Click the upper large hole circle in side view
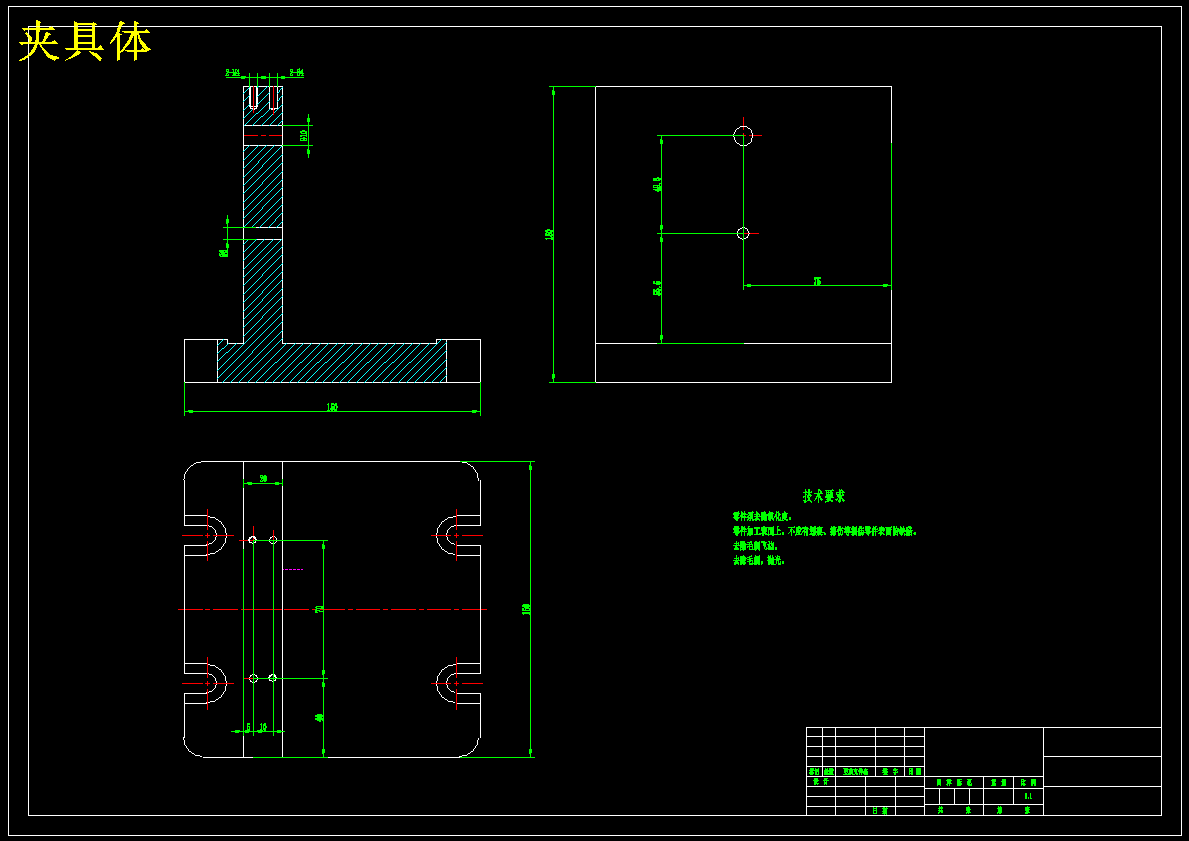 coord(743,136)
